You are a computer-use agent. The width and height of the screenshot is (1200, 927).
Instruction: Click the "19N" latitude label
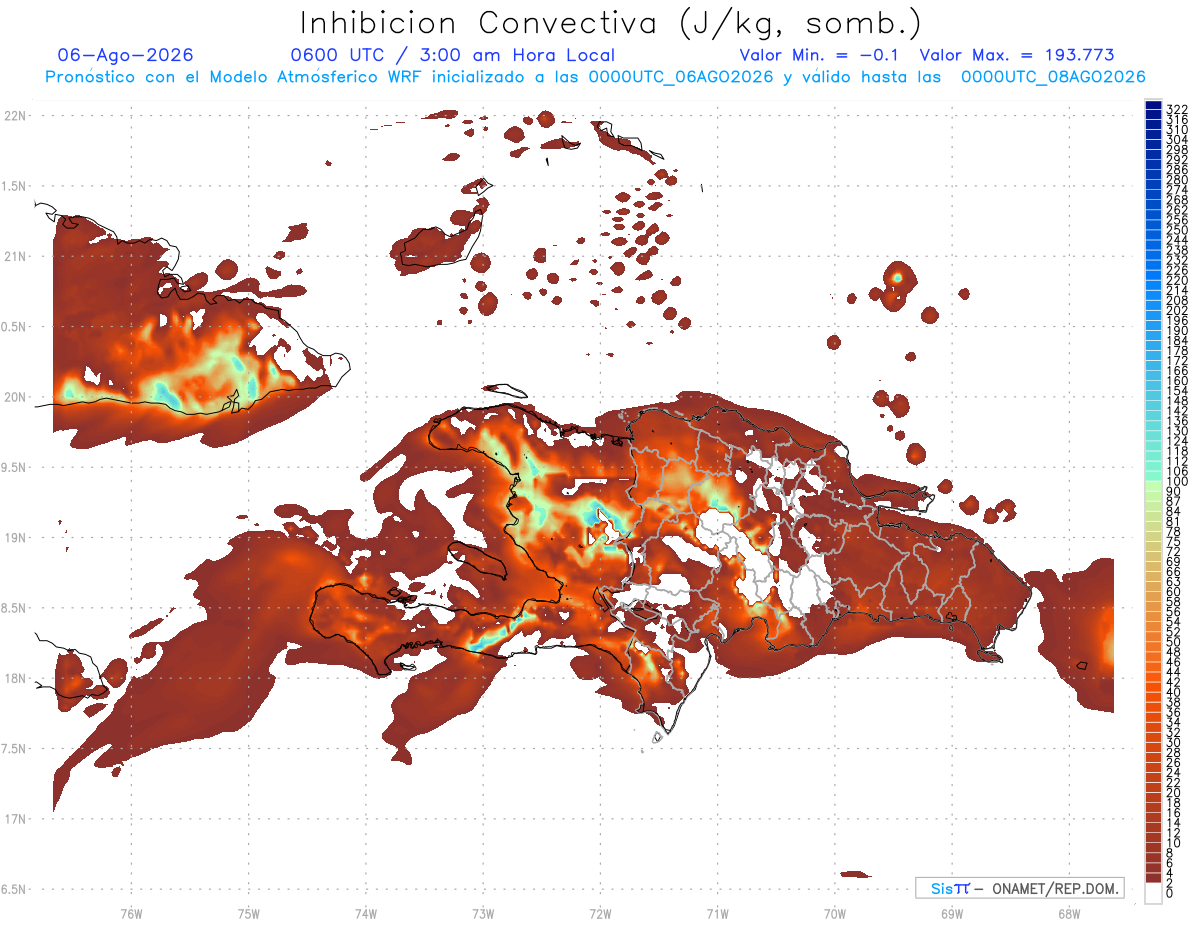[16, 538]
